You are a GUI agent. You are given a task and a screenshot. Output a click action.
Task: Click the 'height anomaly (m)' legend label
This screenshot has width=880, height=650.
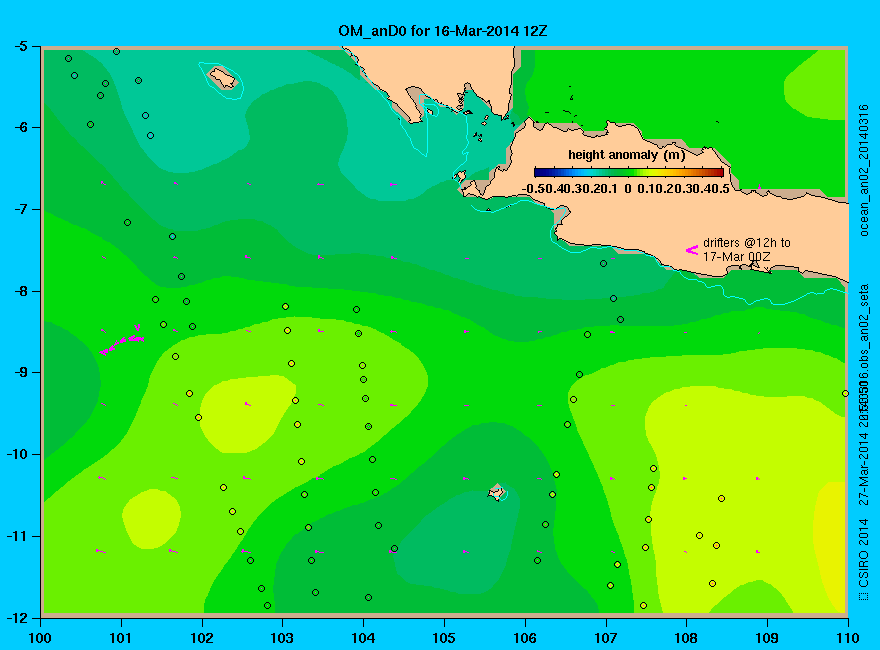pyautogui.click(x=626, y=155)
